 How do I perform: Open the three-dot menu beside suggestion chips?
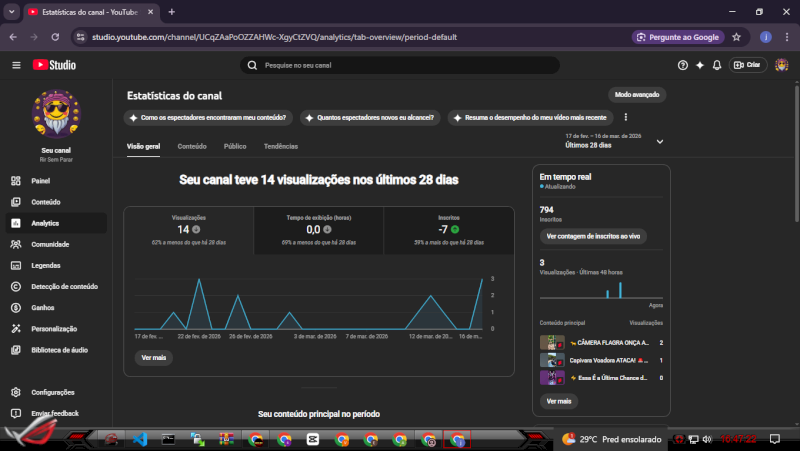pos(626,117)
